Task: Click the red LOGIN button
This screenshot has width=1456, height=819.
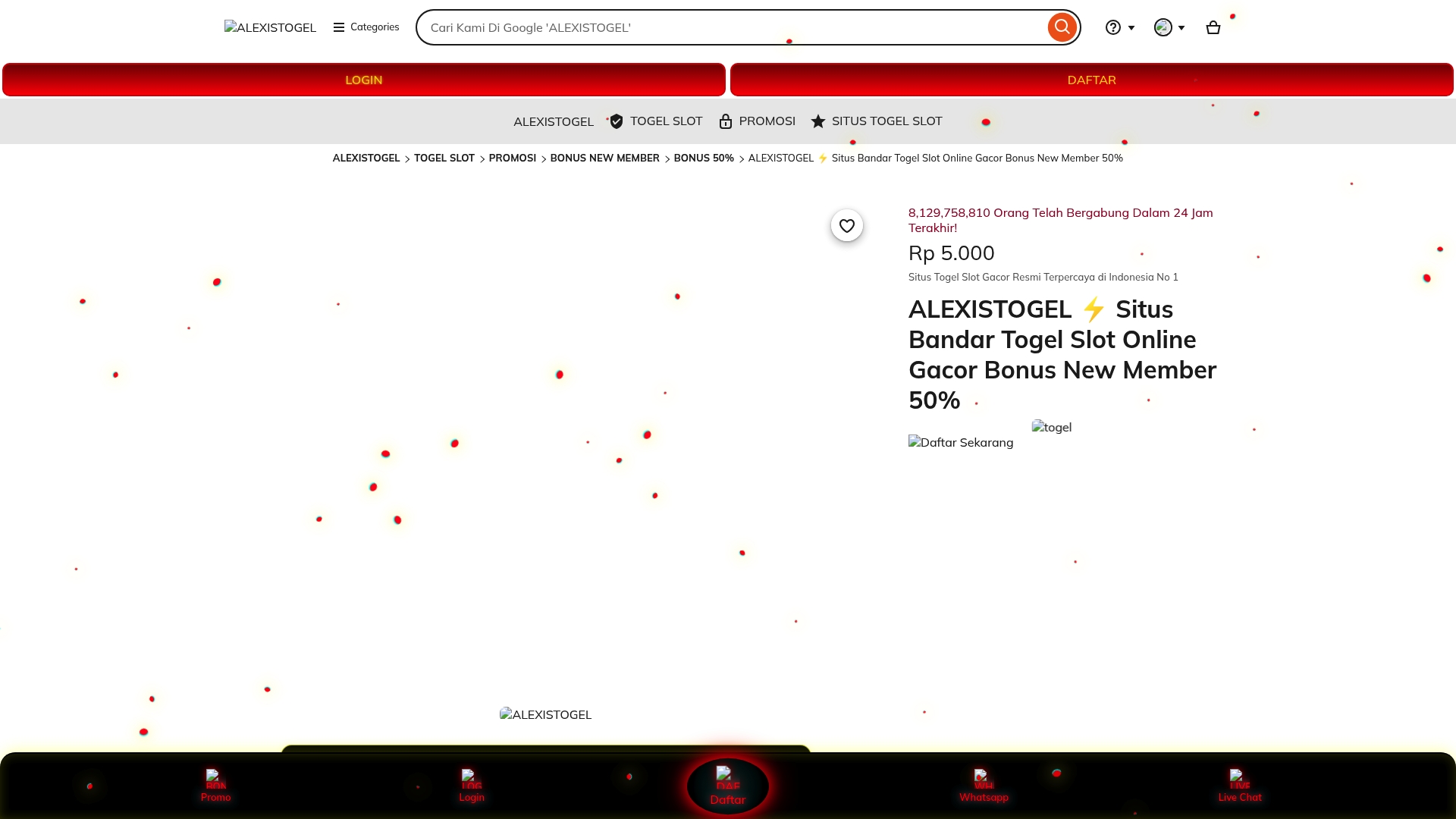Action: pyautogui.click(x=363, y=80)
